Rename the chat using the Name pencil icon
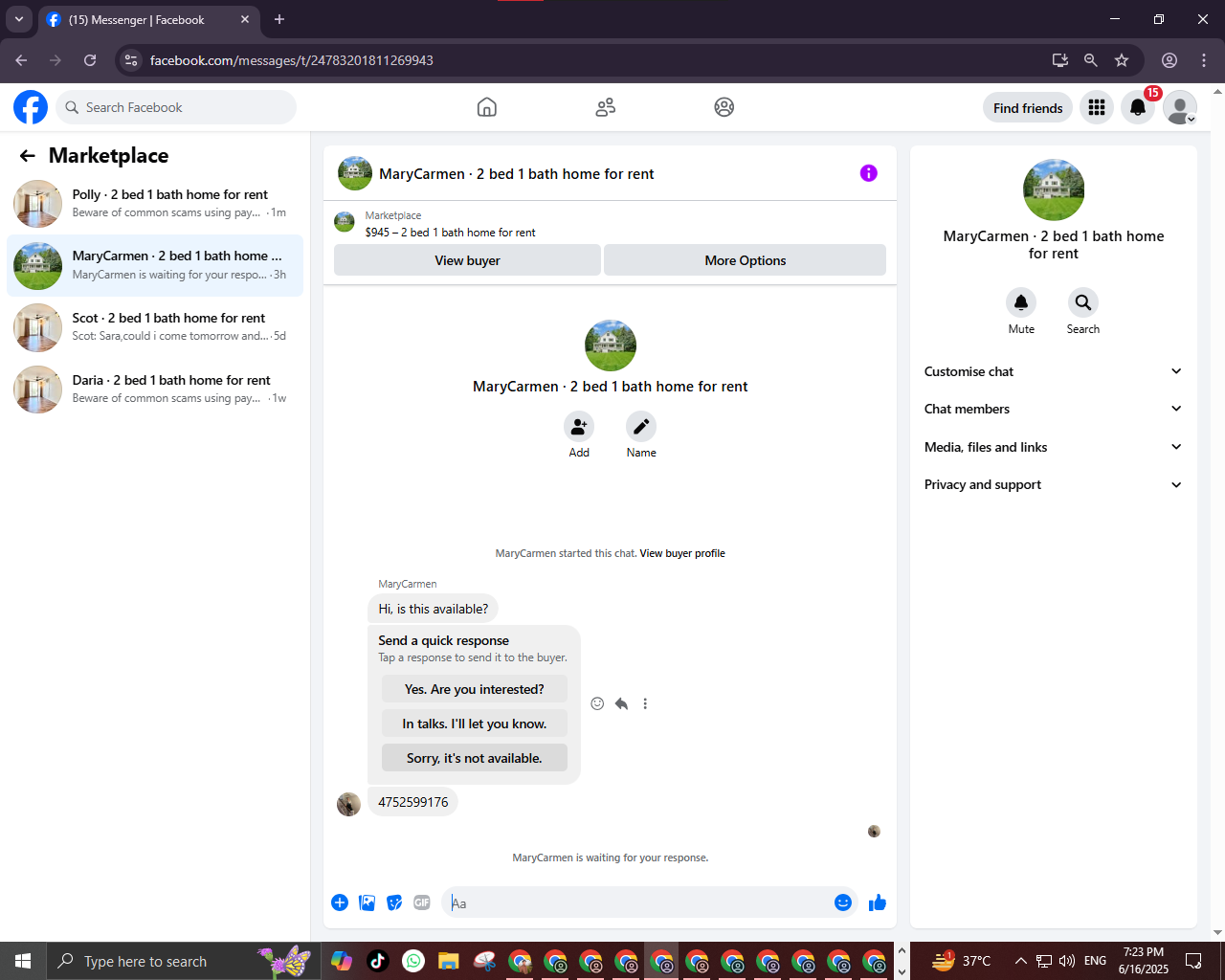 [641, 427]
